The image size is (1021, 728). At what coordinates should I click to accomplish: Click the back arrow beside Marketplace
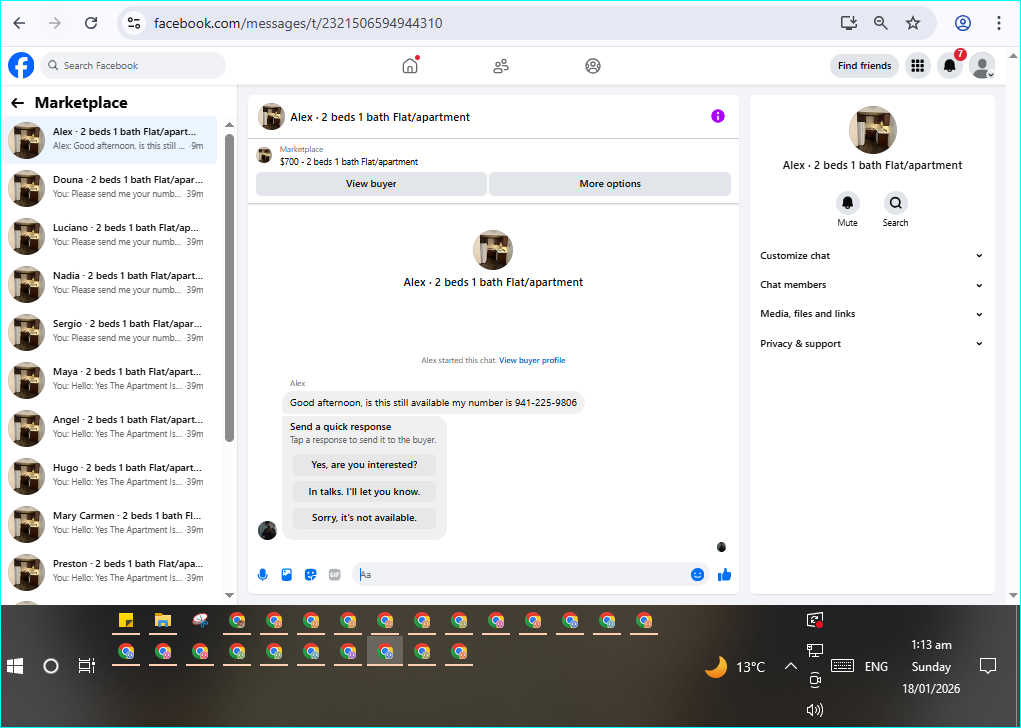click(x=18, y=103)
